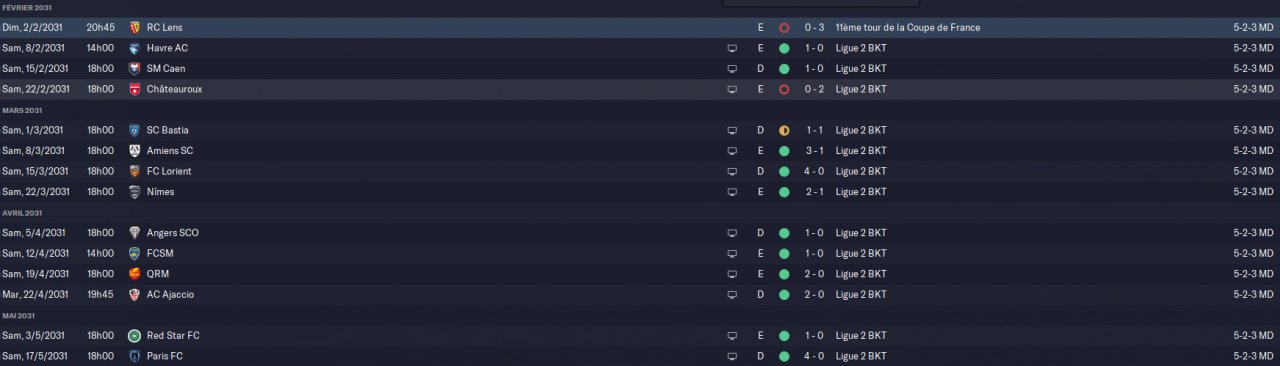Click the Paris FC club crest
The height and width of the screenshot is (366, 1280).
click(x=134, y=356)
